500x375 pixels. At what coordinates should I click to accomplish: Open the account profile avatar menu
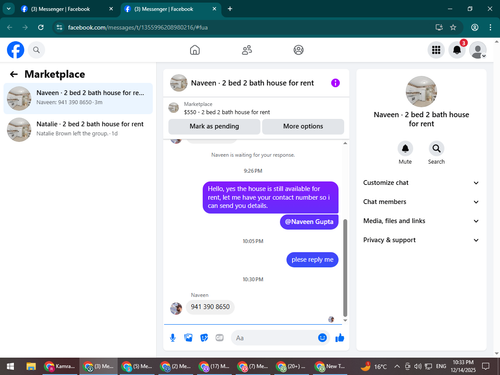click(478, 50)
